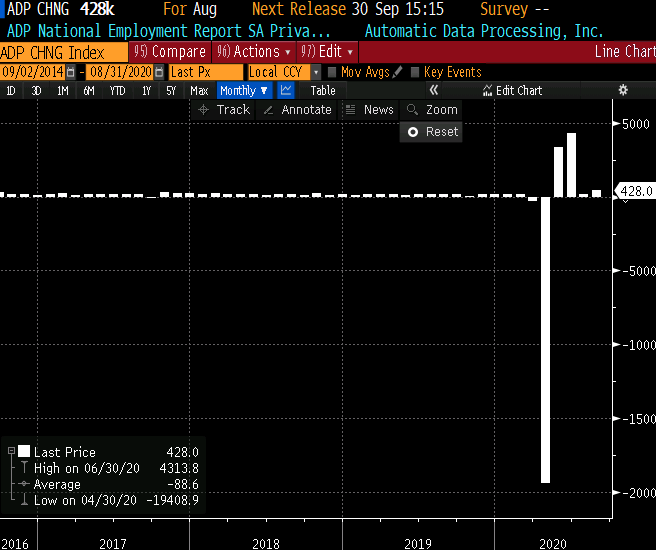Click the High on 06/30/20 legend row
The height and width of the screenshot is (550, 656).
coord(116,468)
